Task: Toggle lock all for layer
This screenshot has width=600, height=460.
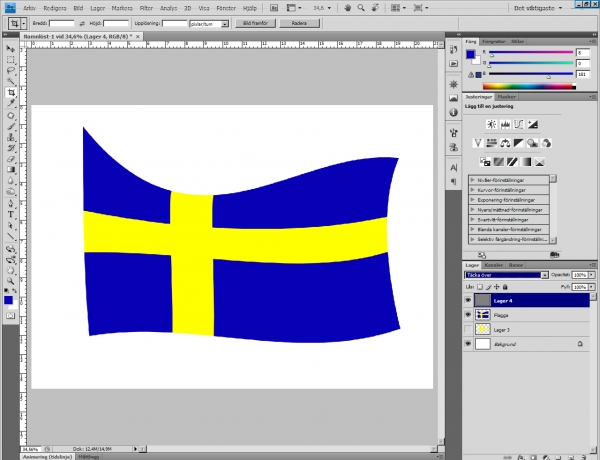Action: coord(505,287)
